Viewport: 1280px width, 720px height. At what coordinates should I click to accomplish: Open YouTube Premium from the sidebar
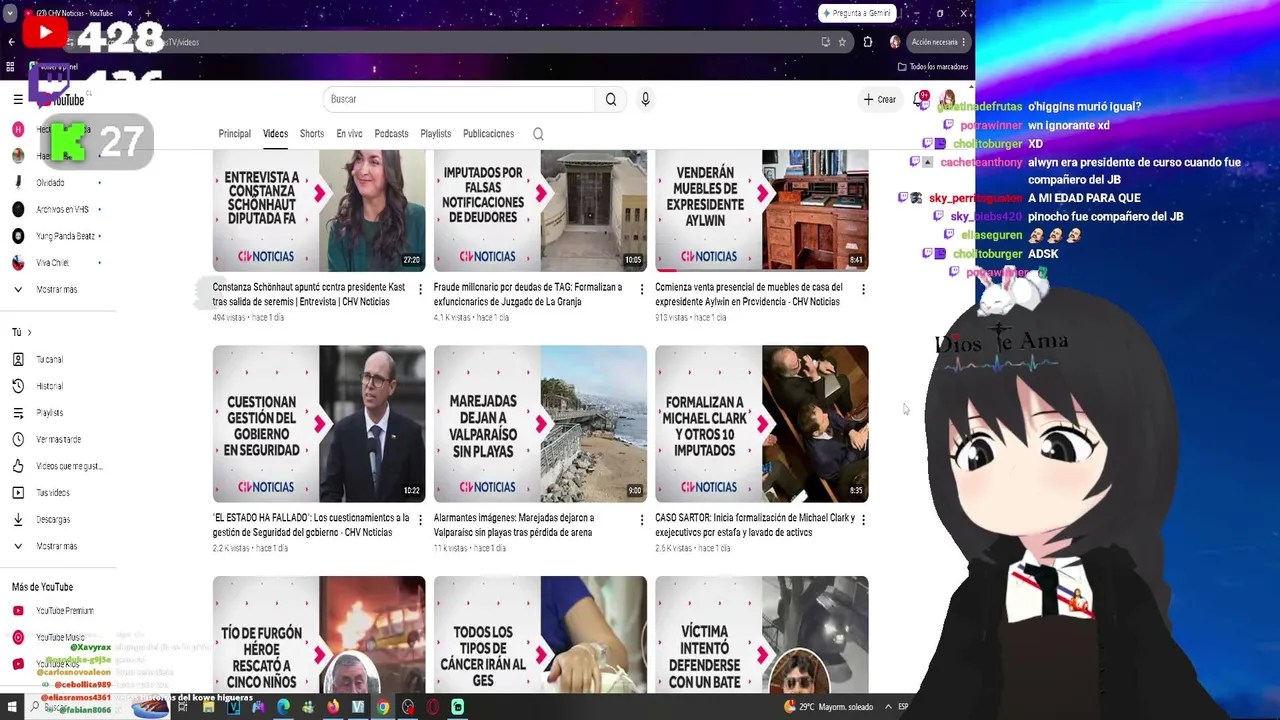[x=54, y=611]
